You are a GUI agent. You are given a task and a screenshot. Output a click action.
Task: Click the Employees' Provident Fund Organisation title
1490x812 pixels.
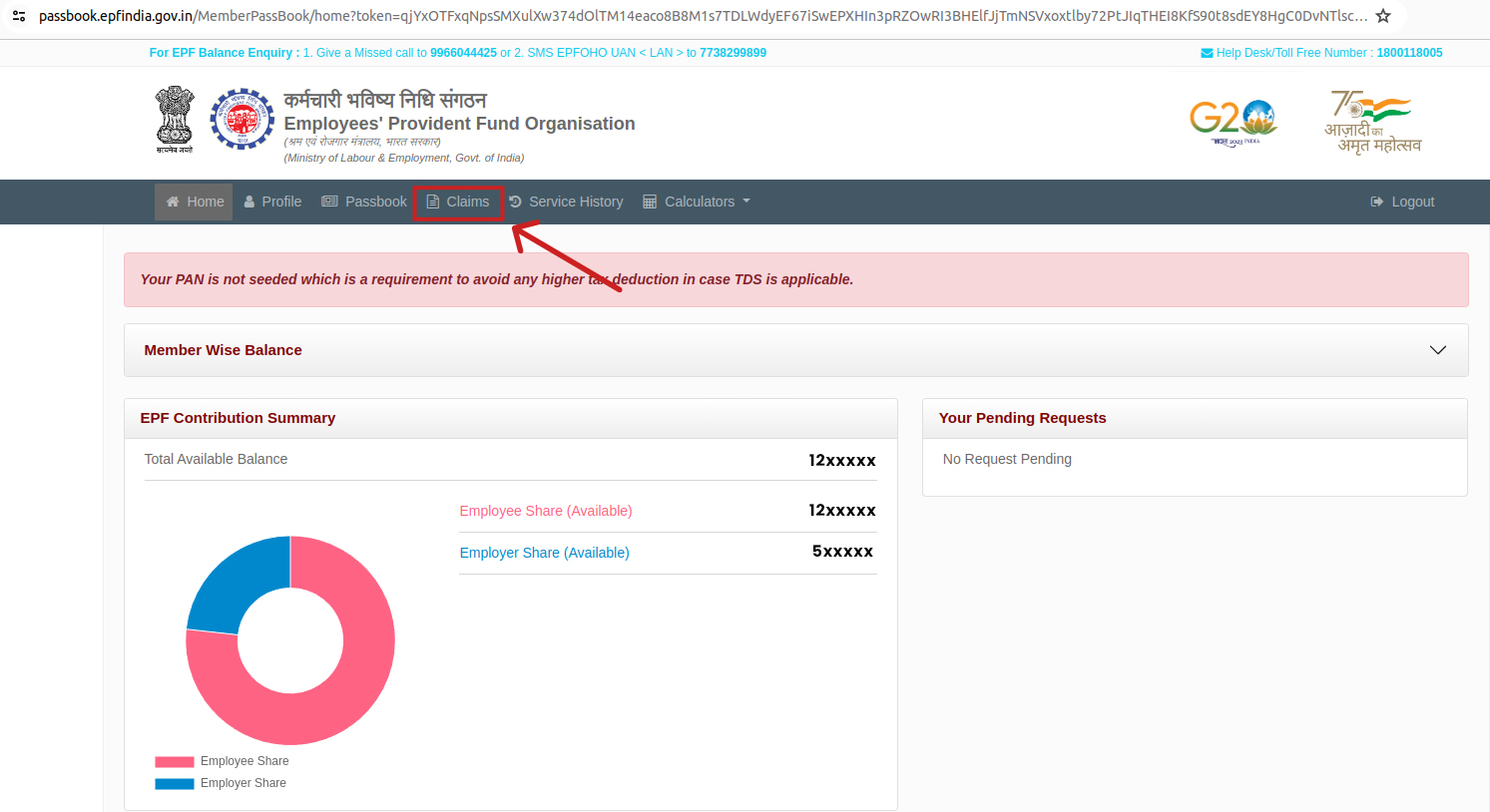click(459, 124)
